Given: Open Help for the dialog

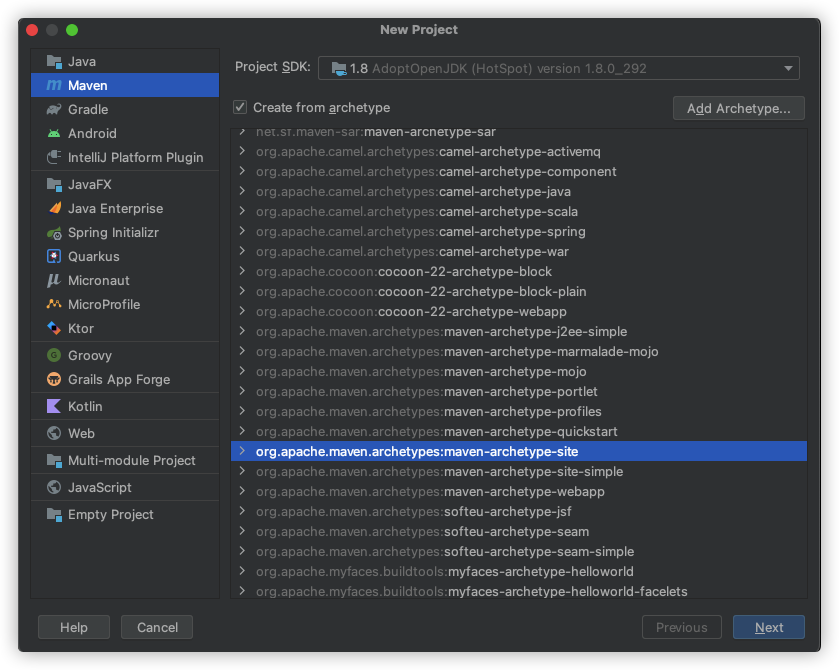Looking at the screenshot, I should click(74, 627).
